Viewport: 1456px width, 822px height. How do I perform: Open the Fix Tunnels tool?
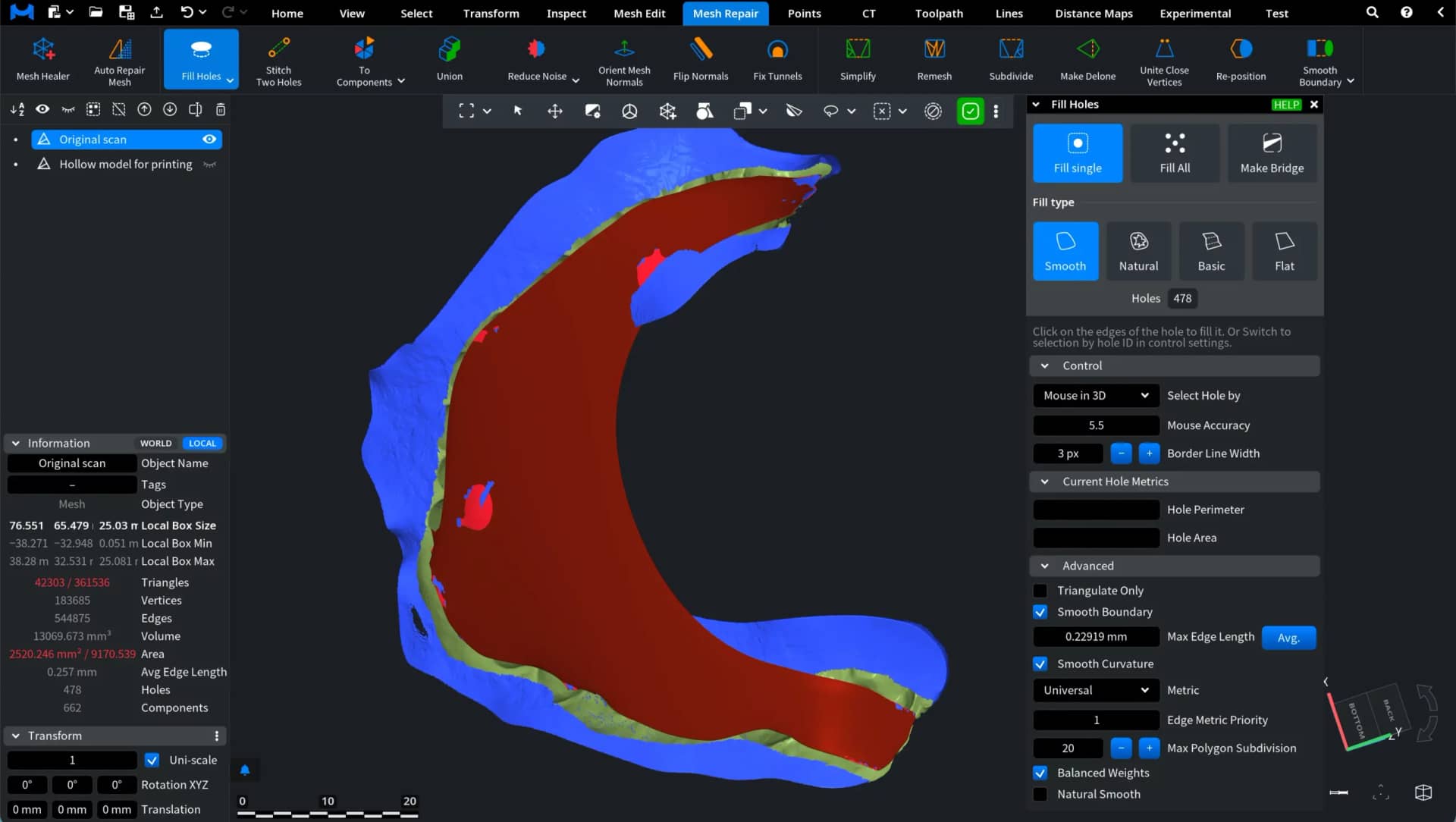pos(777,59)
